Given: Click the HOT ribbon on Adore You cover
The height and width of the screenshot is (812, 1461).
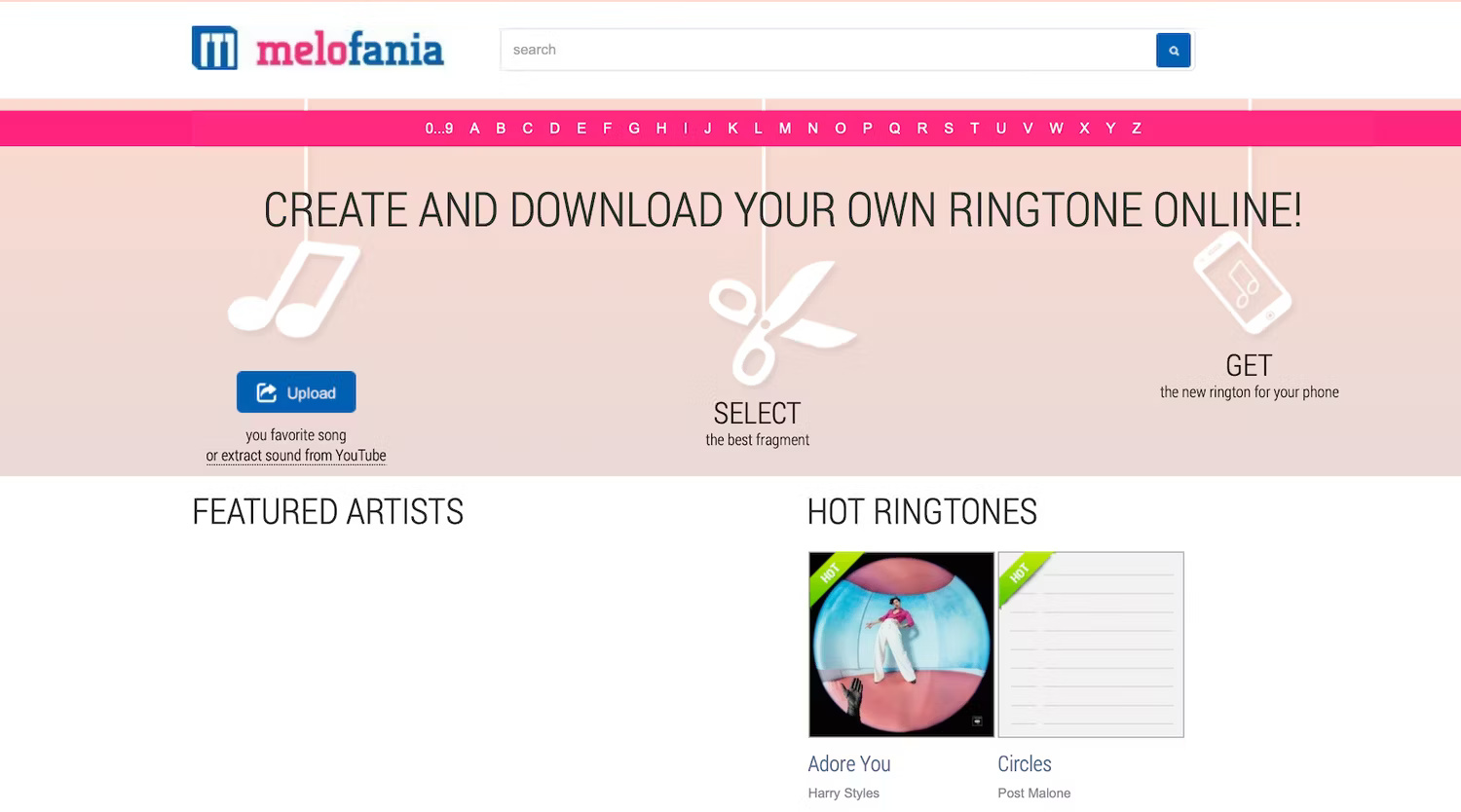Looking at the screenshot, I should 830,573.
